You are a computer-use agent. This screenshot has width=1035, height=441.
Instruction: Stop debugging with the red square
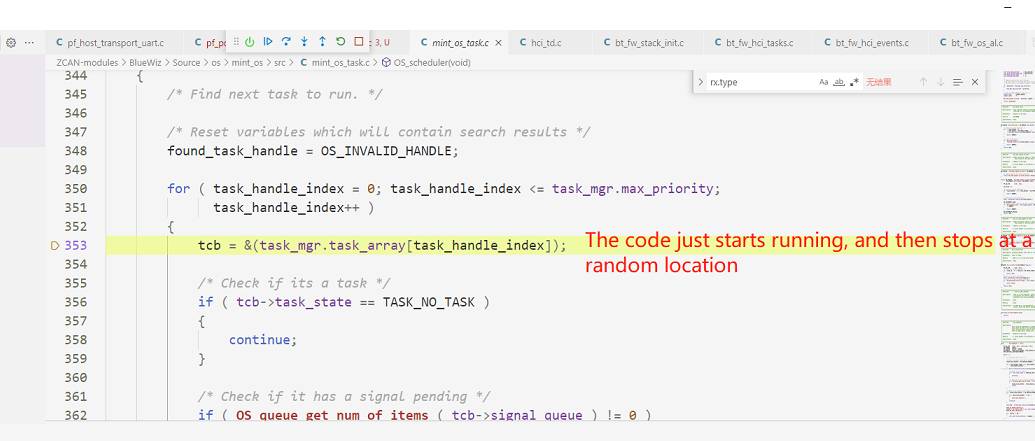358,42
